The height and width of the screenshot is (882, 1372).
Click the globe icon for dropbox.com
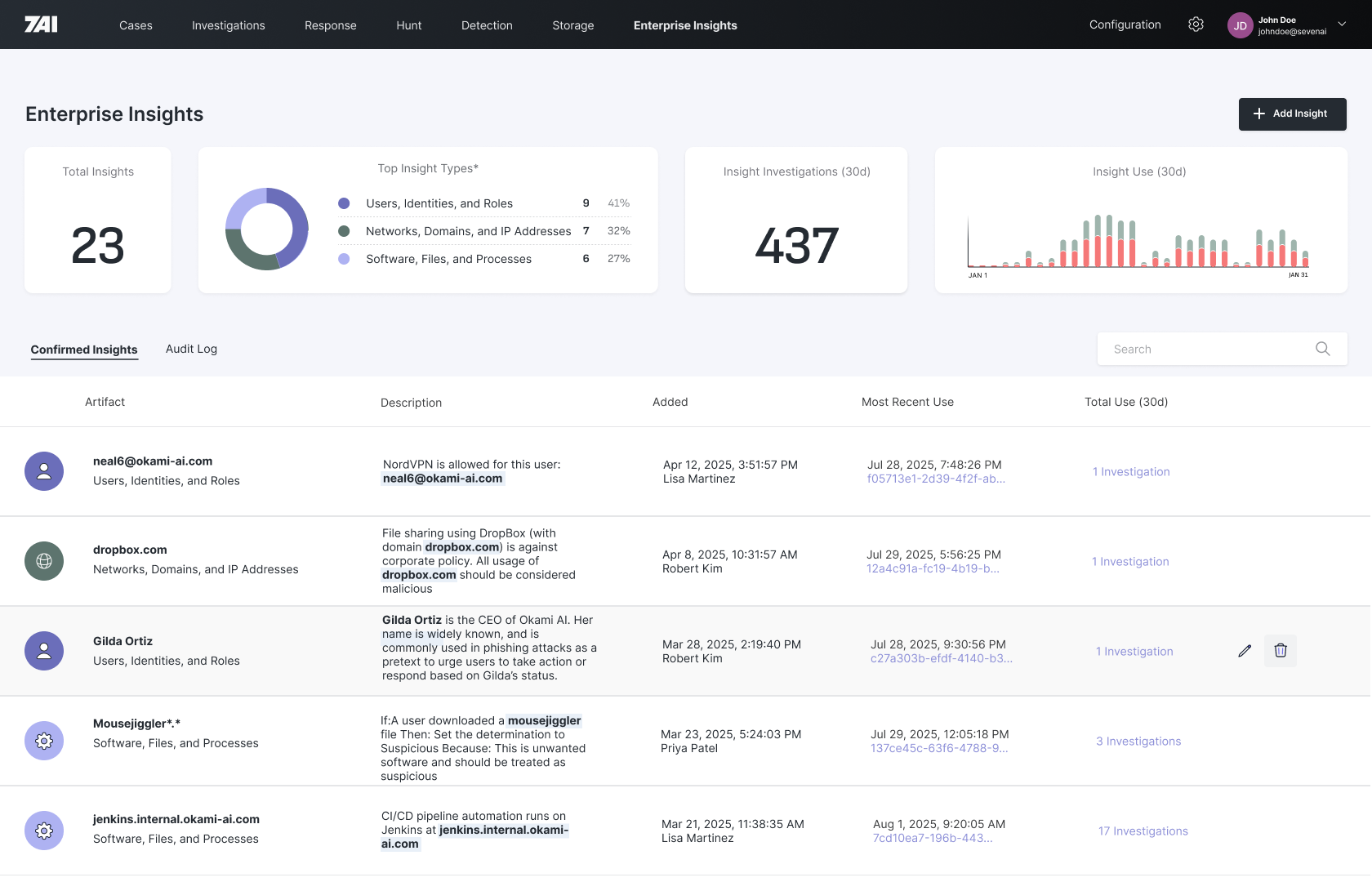(x=44, y=561)
